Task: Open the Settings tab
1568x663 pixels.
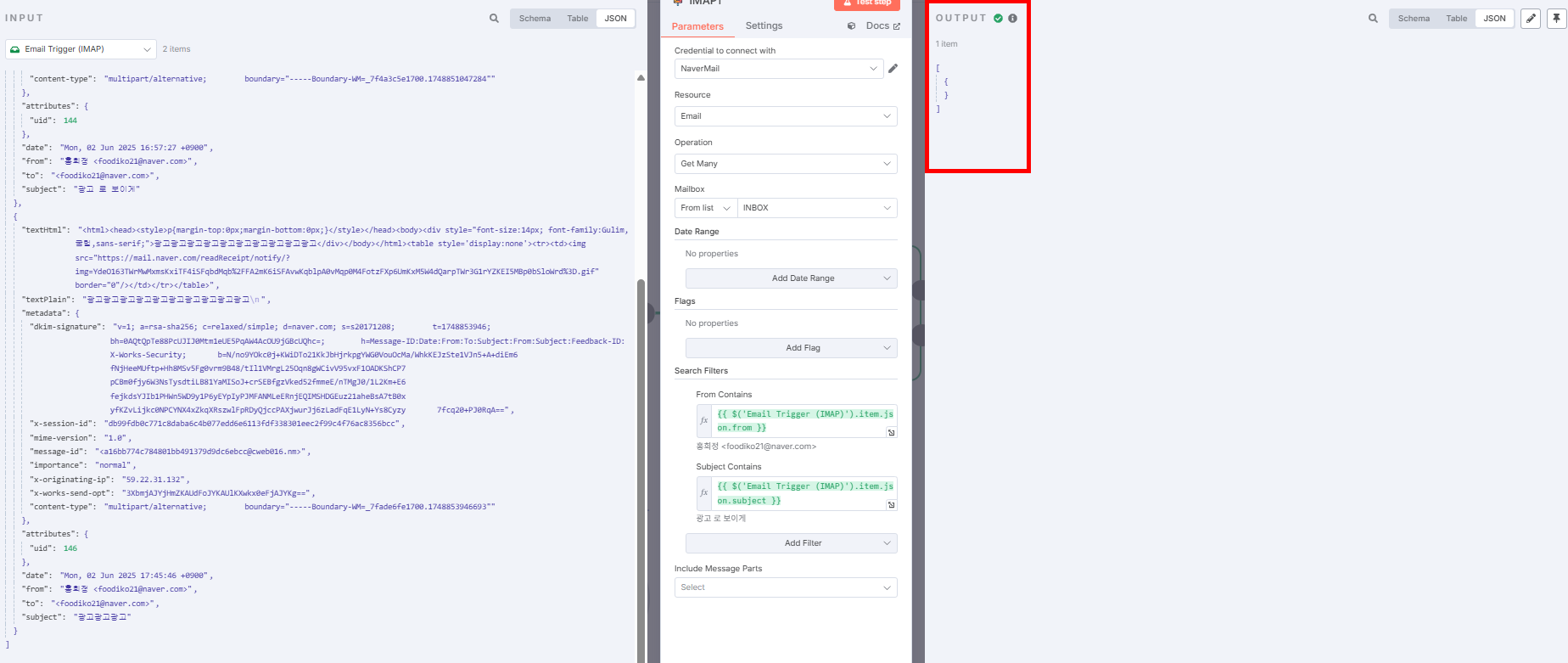Action: (764, 25)
